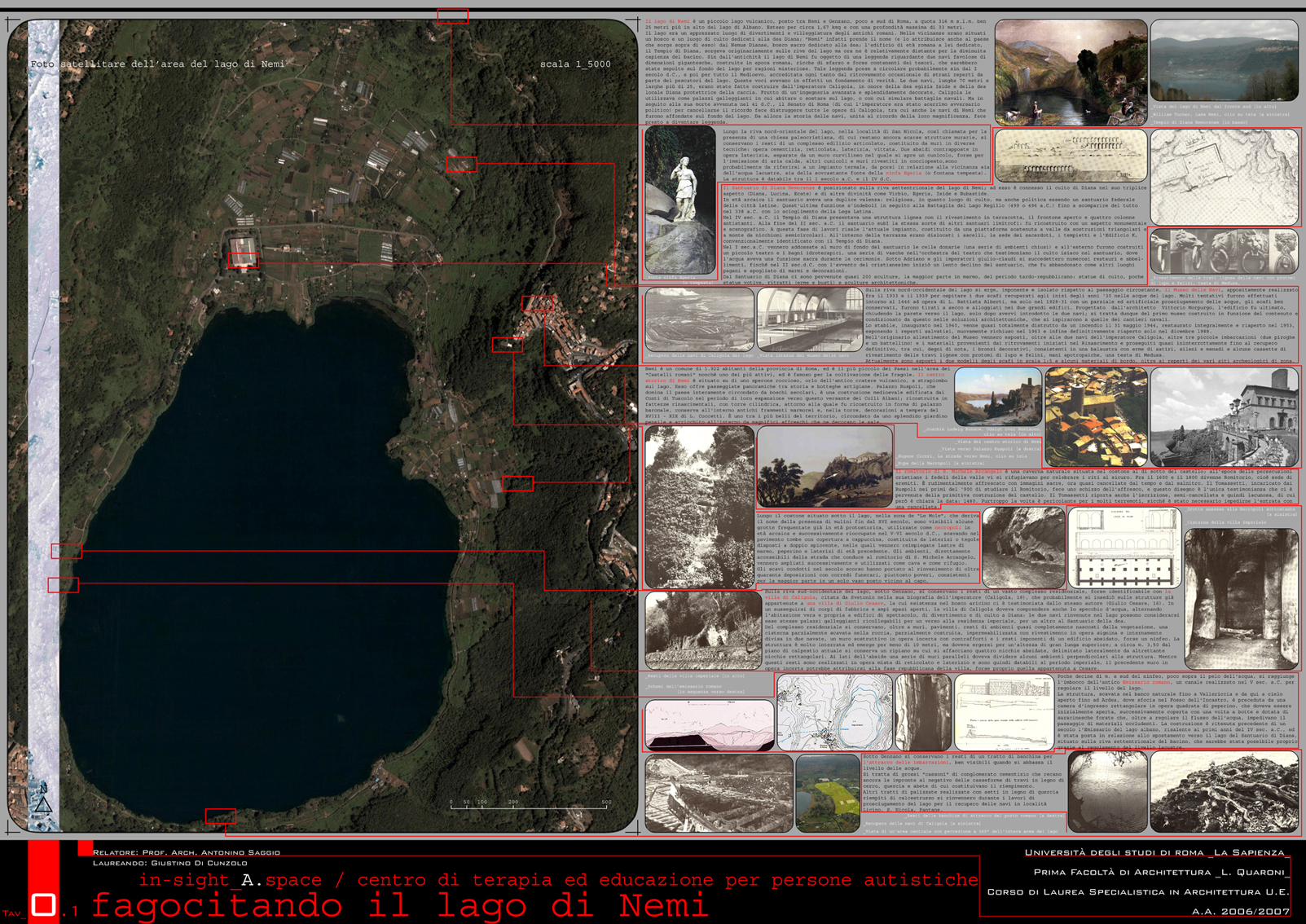The image size is (1306, 924).
Task: Open the lion head bronzes photo
Action: click(x=1224, y=251)
